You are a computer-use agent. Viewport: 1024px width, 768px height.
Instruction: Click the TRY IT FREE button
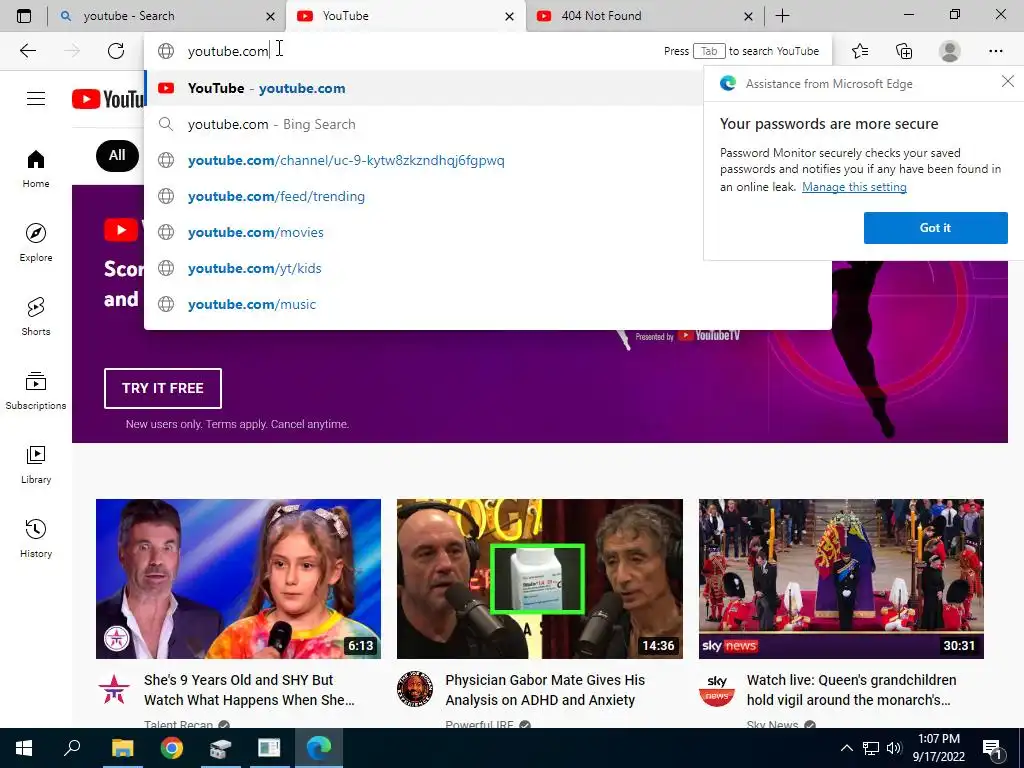(163, 388)
